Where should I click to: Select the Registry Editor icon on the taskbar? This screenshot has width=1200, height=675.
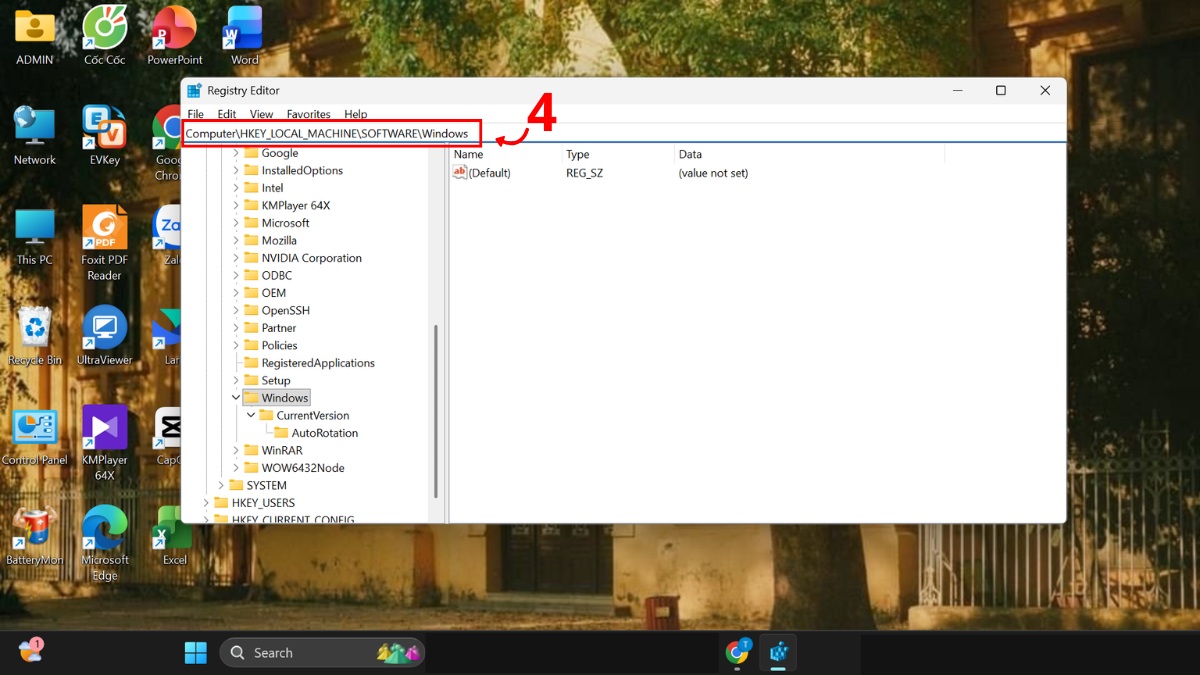(778, 652)
